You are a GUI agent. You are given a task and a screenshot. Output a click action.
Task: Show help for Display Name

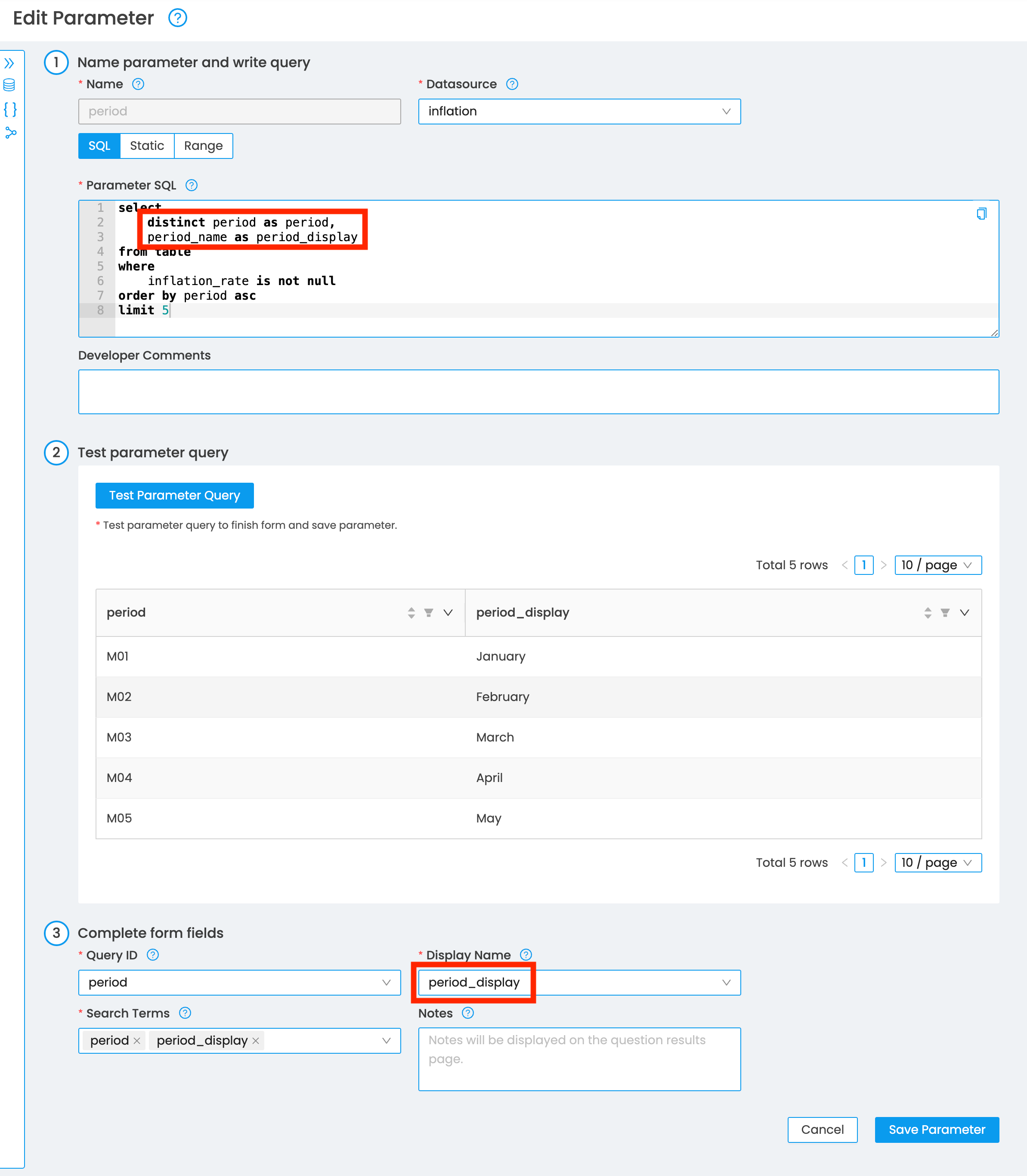point(526,955)
